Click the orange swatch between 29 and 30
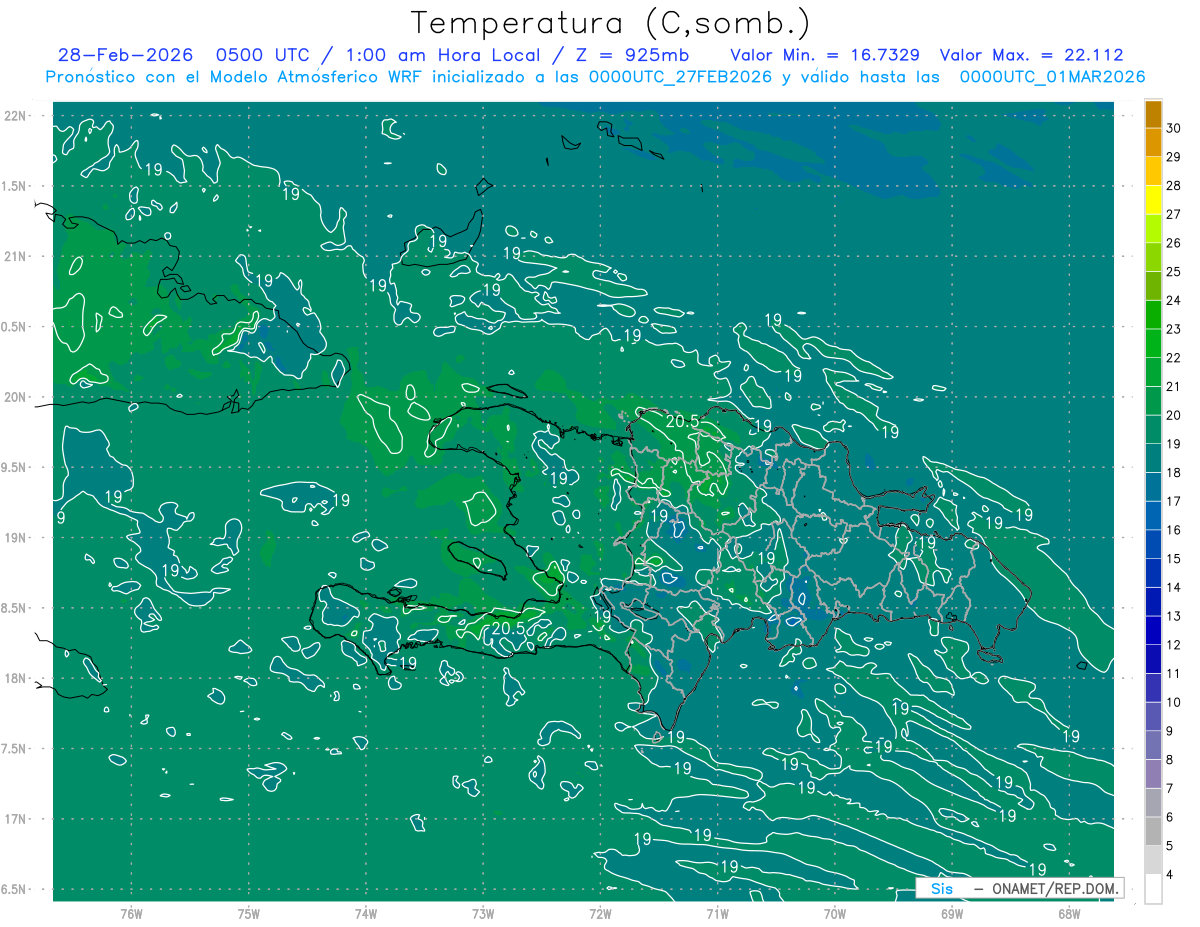Screen dimensions: 1200x927 coord(1153,143)
